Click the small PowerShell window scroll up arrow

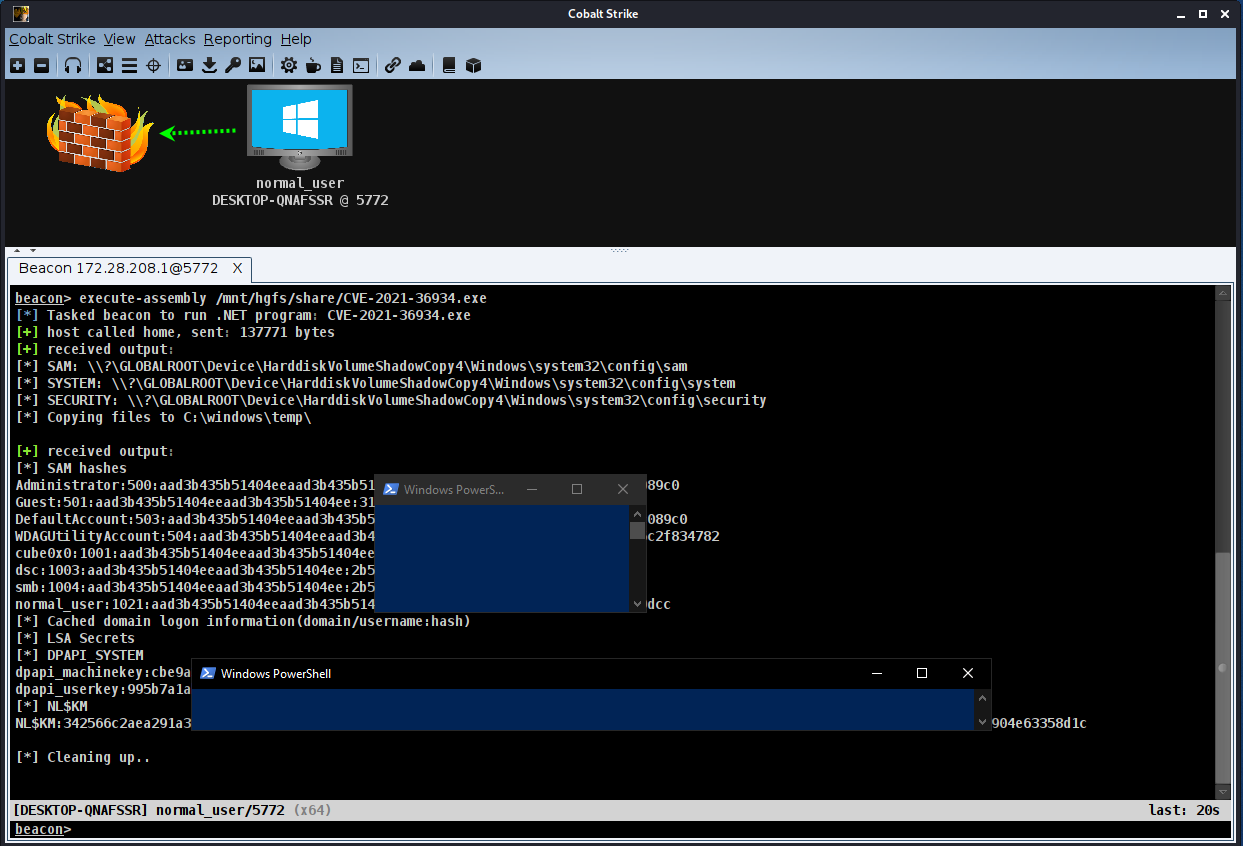click(638, 513)
